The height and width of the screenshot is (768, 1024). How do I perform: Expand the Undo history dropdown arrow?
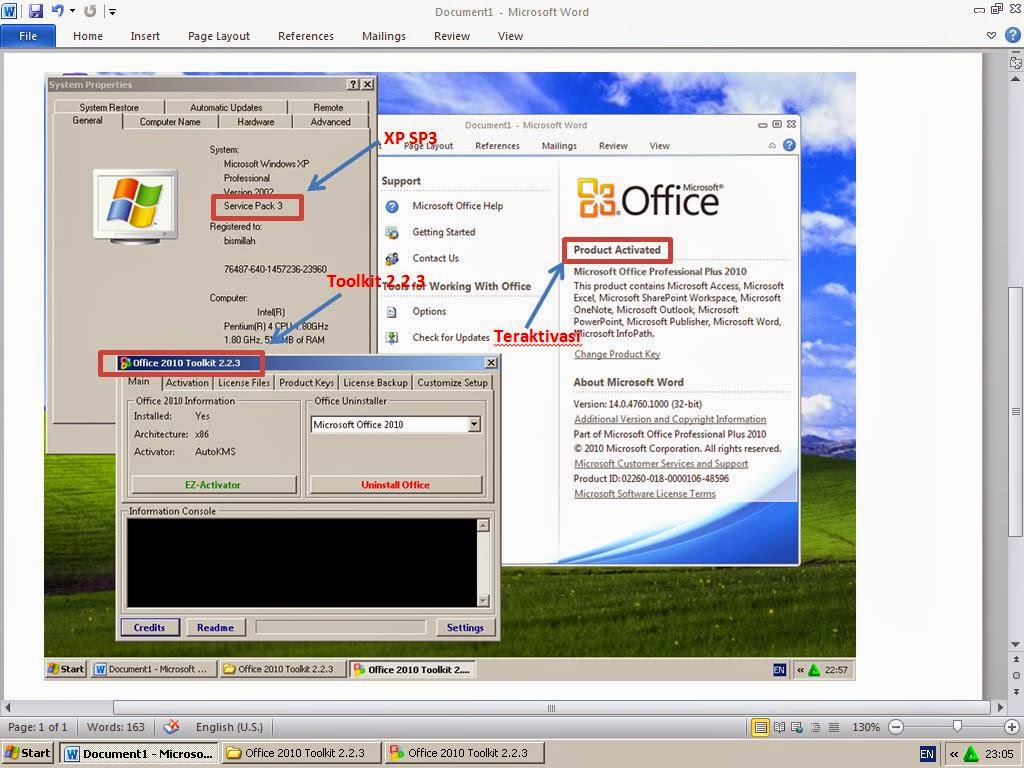point(72,11)
